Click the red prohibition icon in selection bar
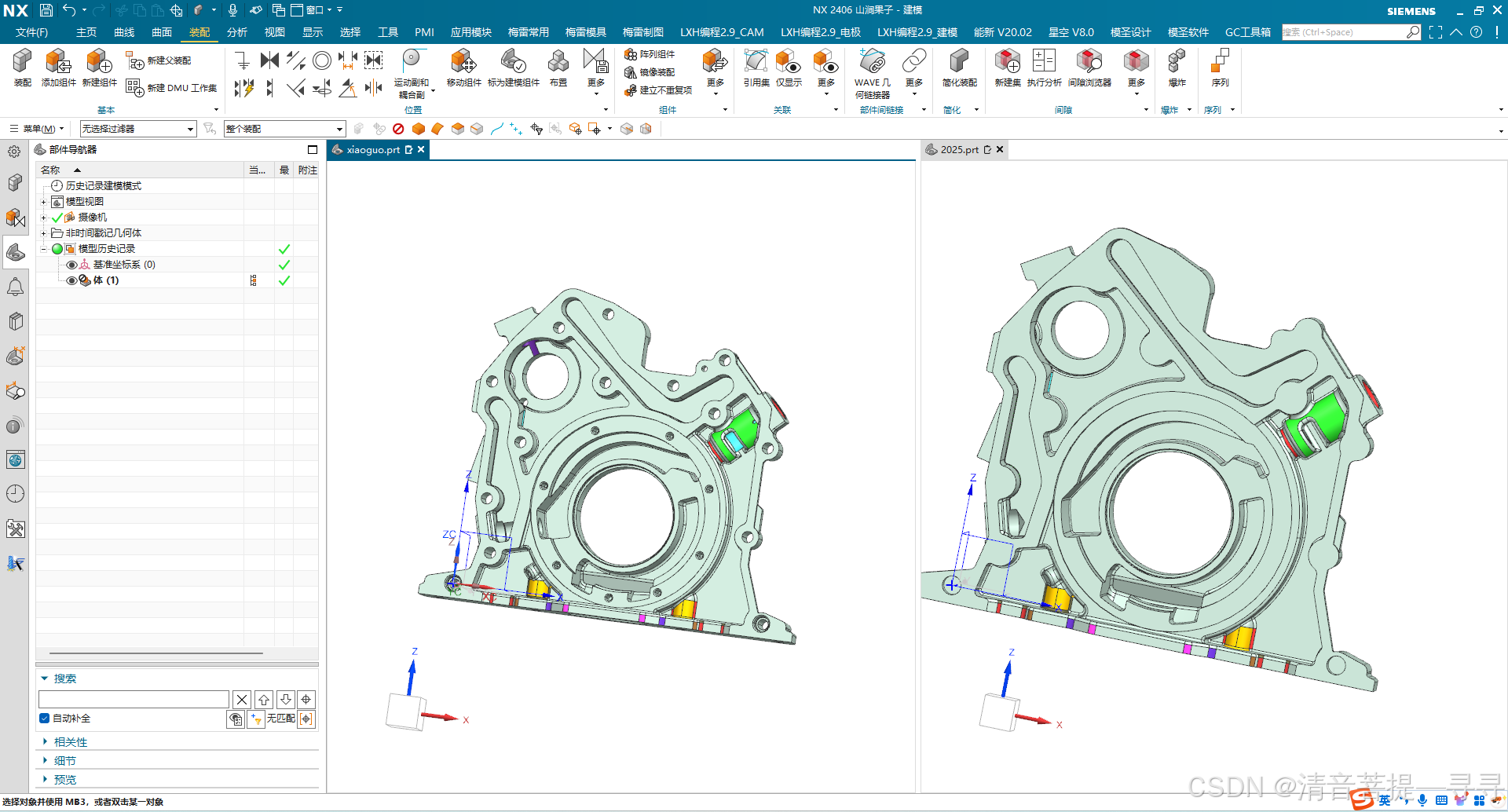Image resolution: width=1508 pixels, height=812 pixels. click(398, 129)
